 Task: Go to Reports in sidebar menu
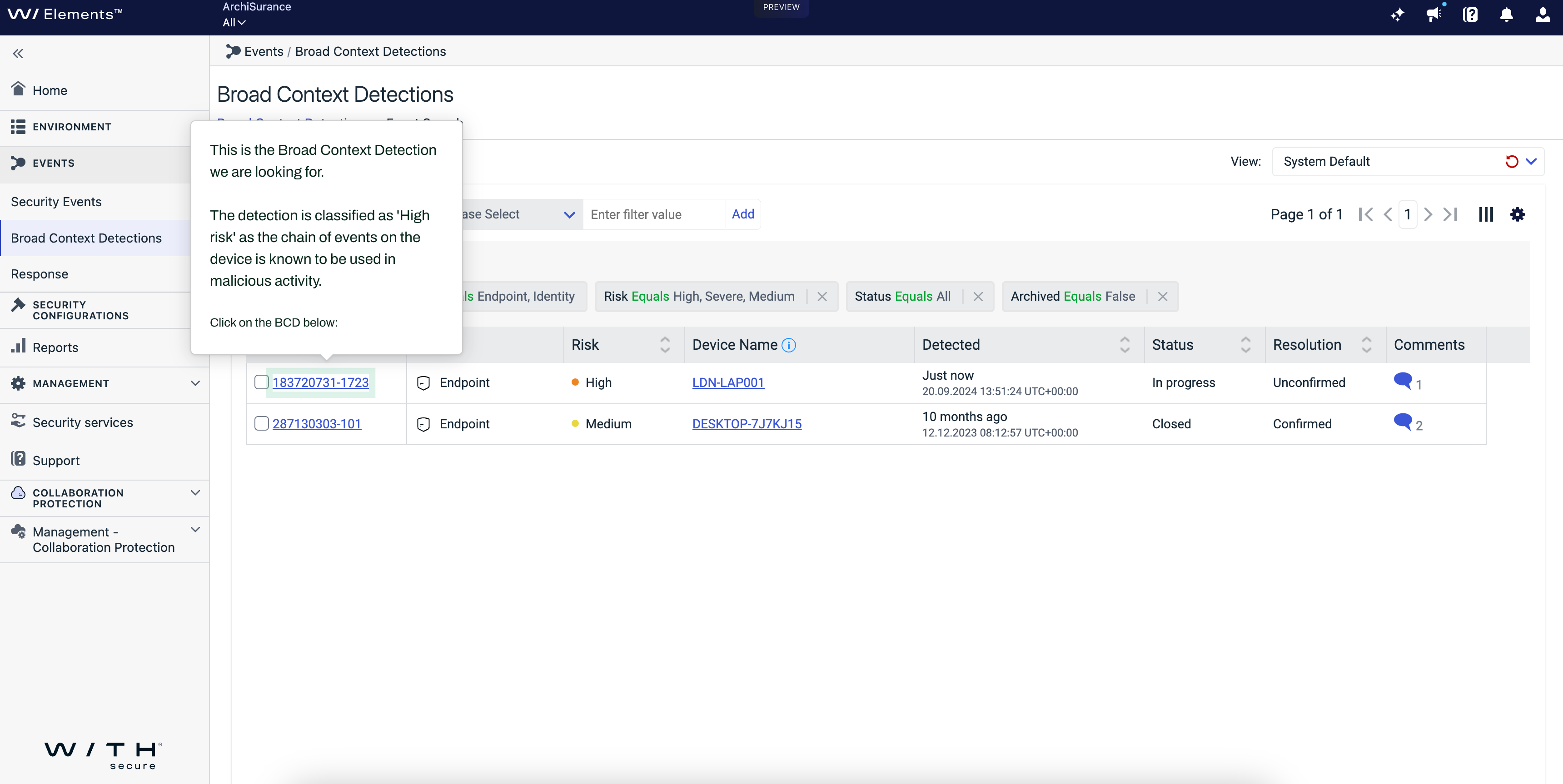55,347
